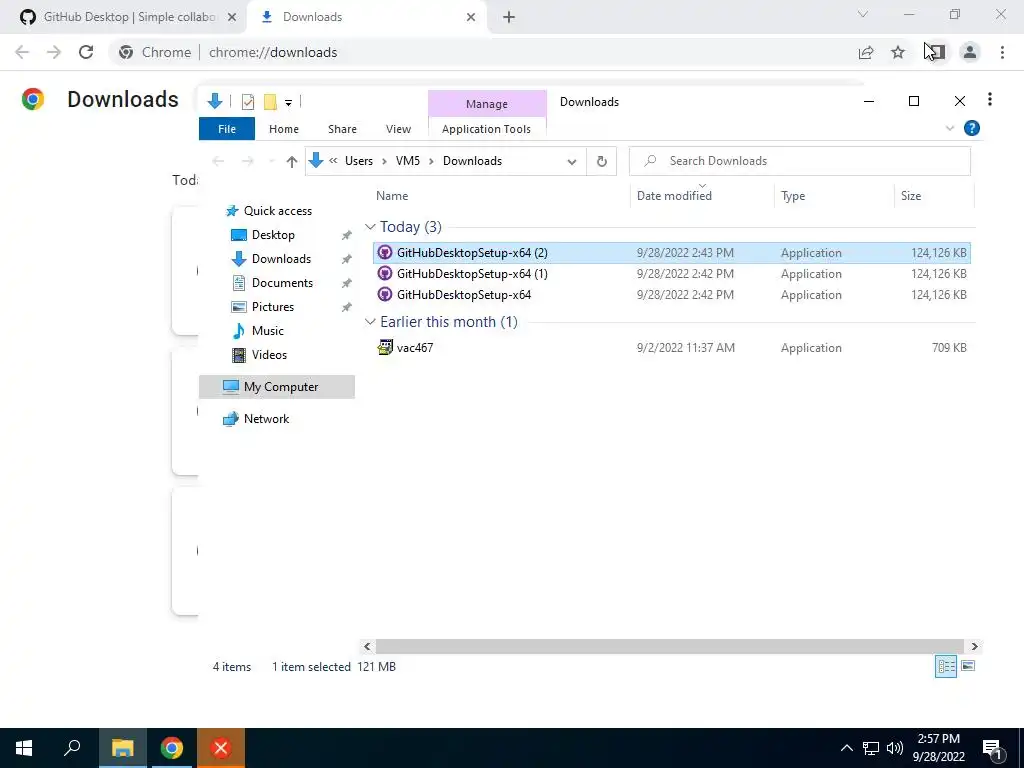Select Quick access header in sidebar
The image size is (1024, 768).
pyautogui.click(x=278, y=211)
